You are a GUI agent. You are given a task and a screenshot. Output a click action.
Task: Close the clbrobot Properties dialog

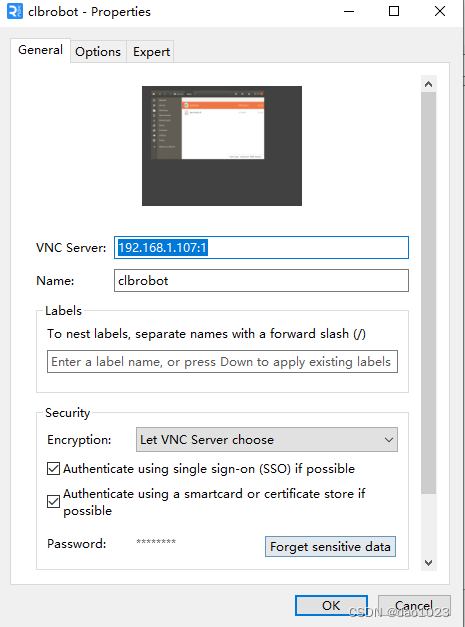click(x=440, y=11)
